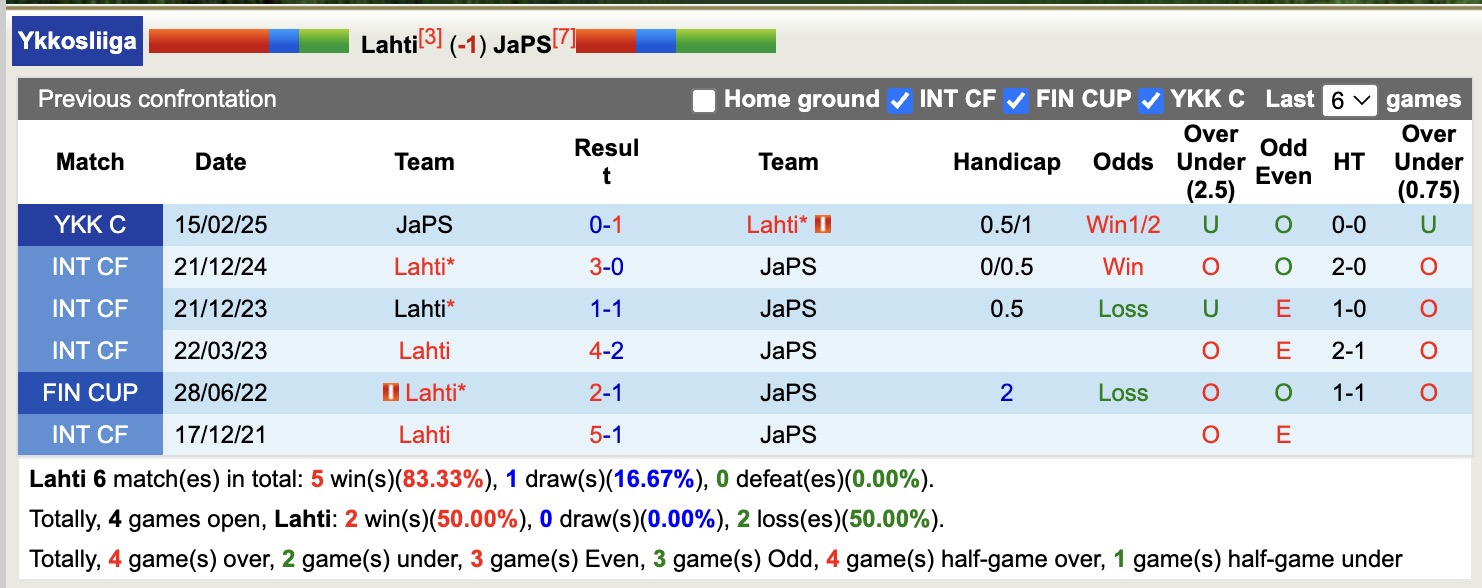Click the green segment of JaPS's form bar
The image size is (1482, 588).
[725, 42]
